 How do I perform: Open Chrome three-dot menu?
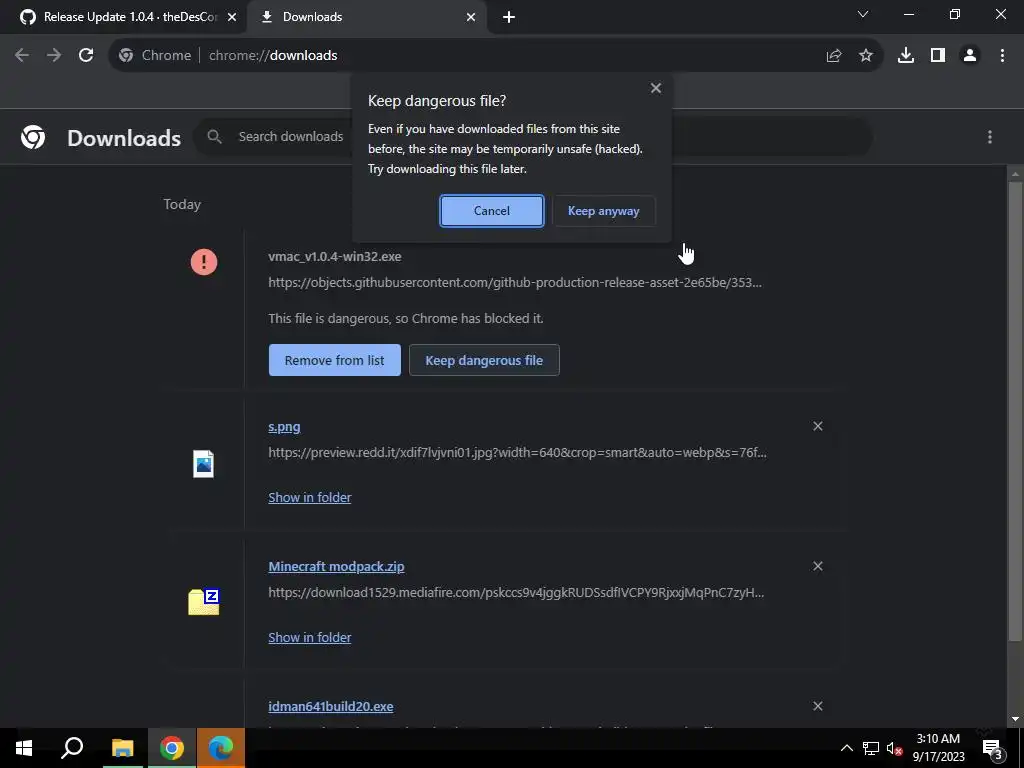point(1002,56)
